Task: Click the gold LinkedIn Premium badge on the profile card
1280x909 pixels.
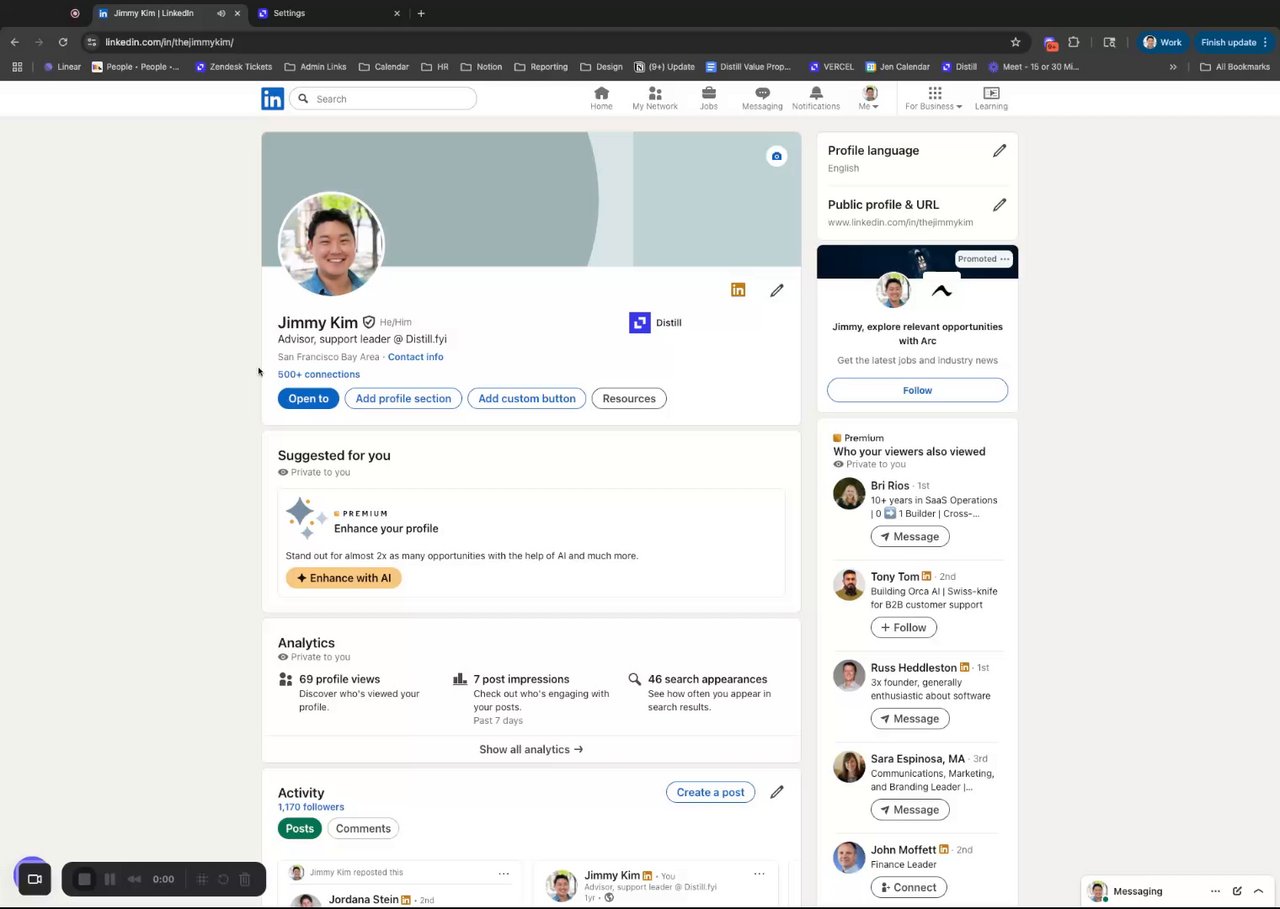Action: pos(738,290)
